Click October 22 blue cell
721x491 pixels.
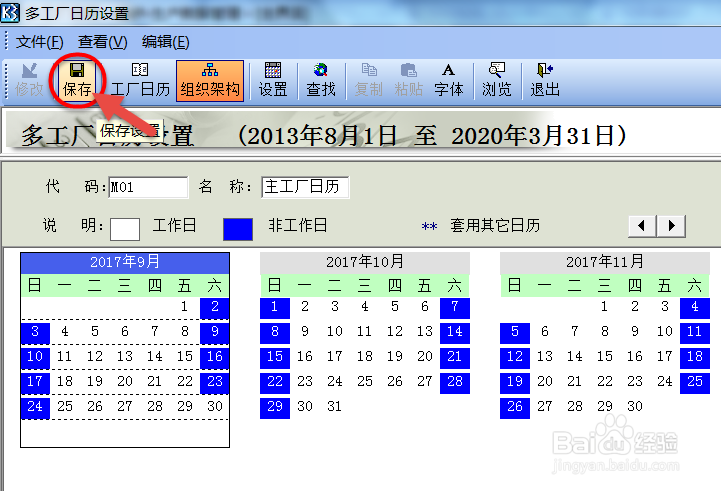pos(275,383)
